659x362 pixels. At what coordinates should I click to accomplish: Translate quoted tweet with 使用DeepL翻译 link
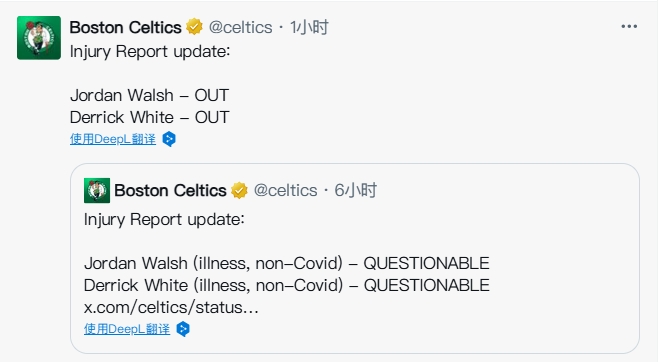click(x=127, y=329)
